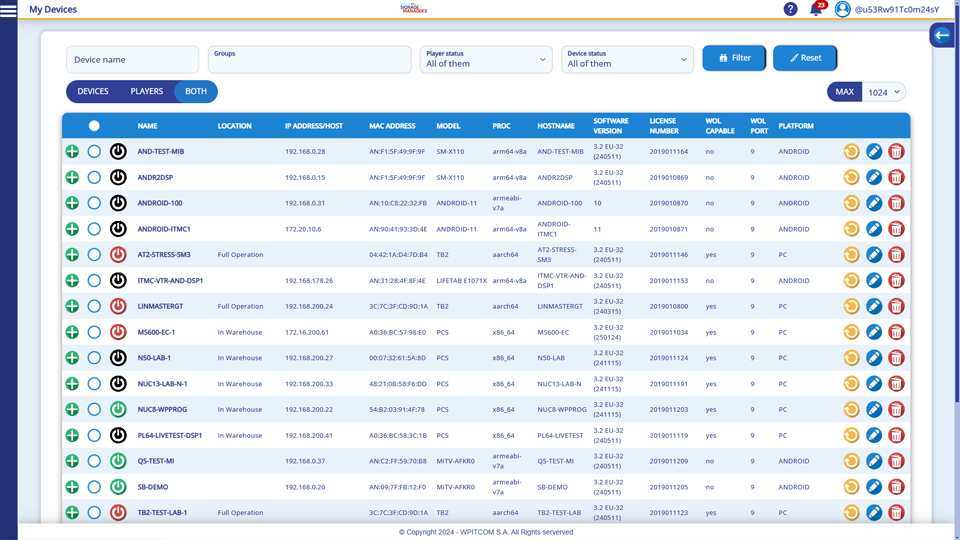Screen dimensions: 960x540
Task: Click restart icon for MS600-EC-1
Action: click(851, 332)
